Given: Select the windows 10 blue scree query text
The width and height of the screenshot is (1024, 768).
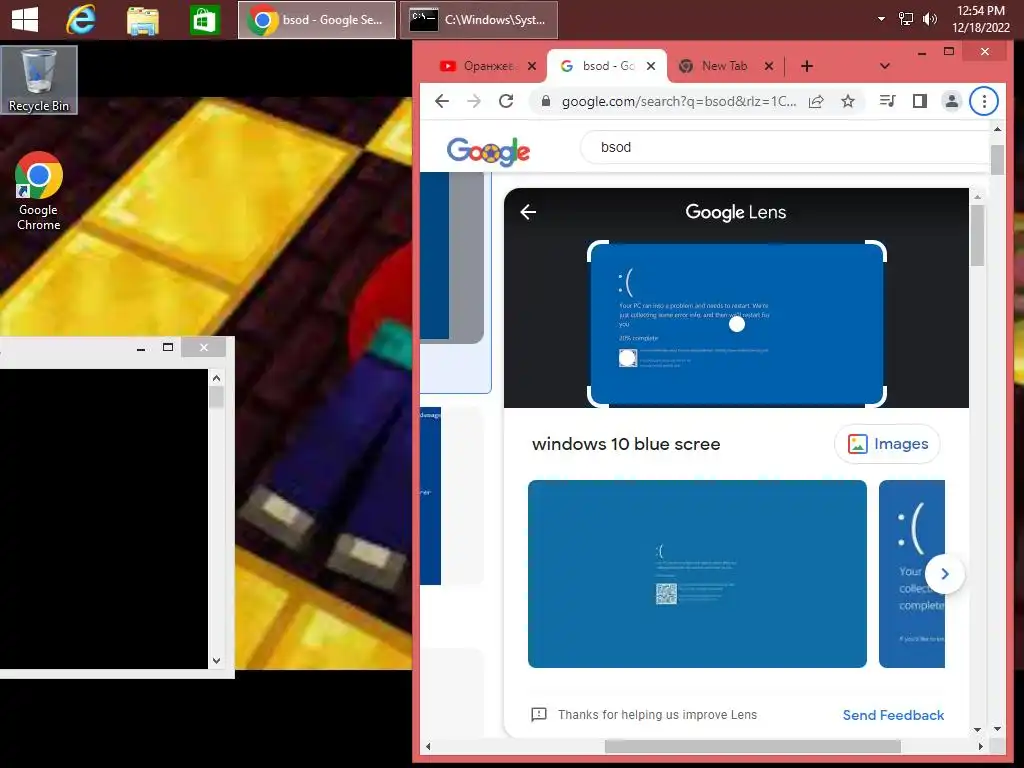Looking at the screenshot, I should coord(626,444).
